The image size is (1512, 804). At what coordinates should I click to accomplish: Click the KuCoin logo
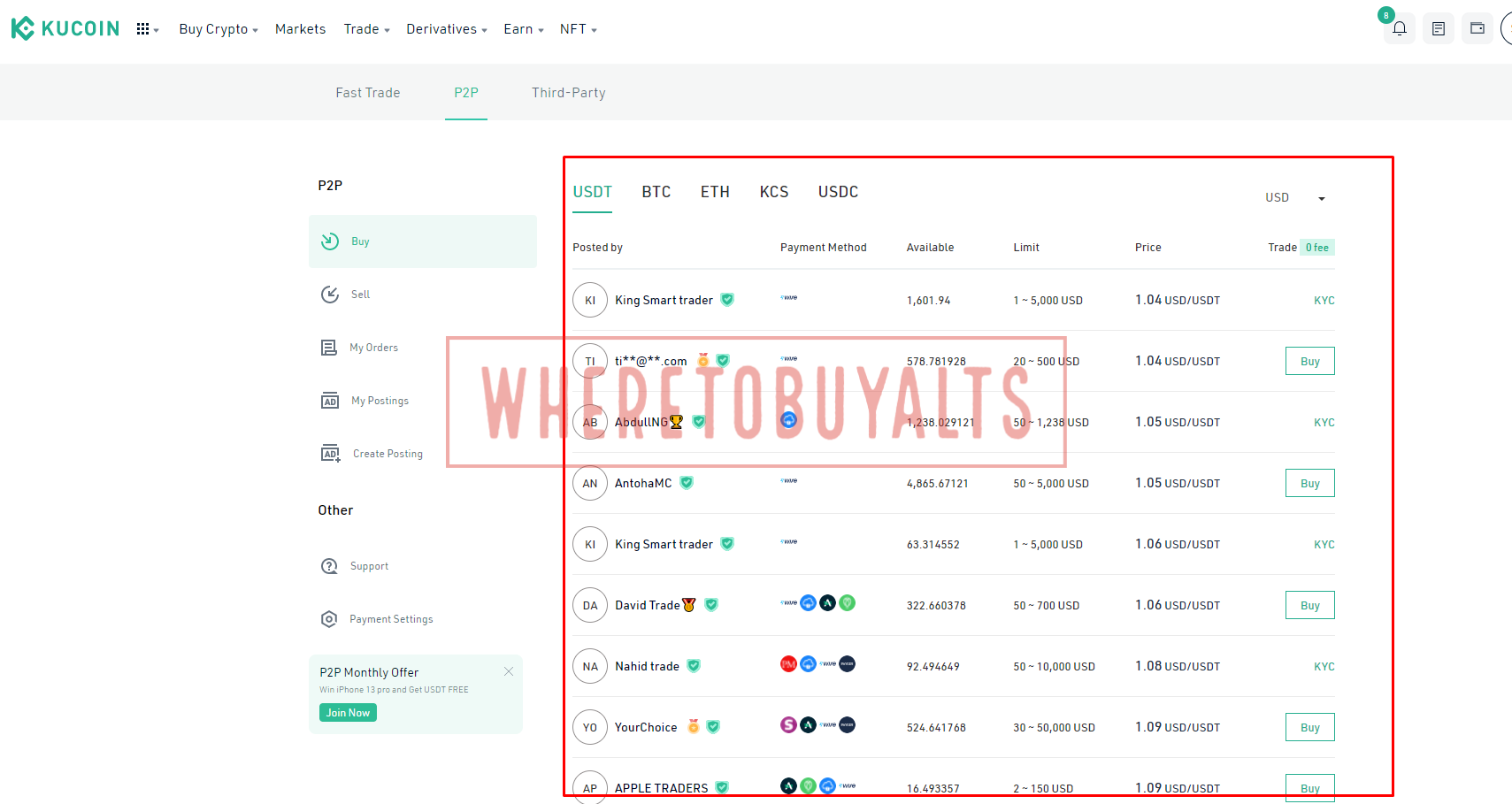[65, 28]
